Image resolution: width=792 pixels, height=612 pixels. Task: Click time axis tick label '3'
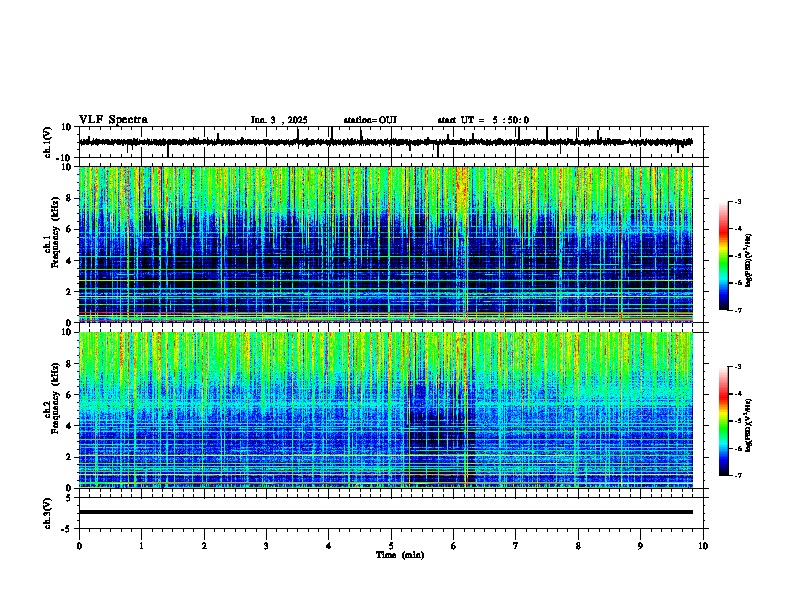(266, 546)
